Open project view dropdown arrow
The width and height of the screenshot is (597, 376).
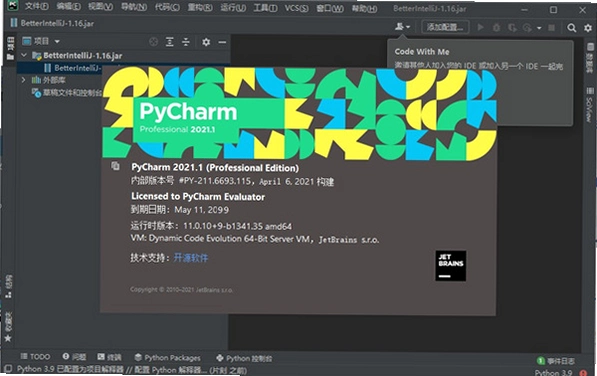point(57,41)
